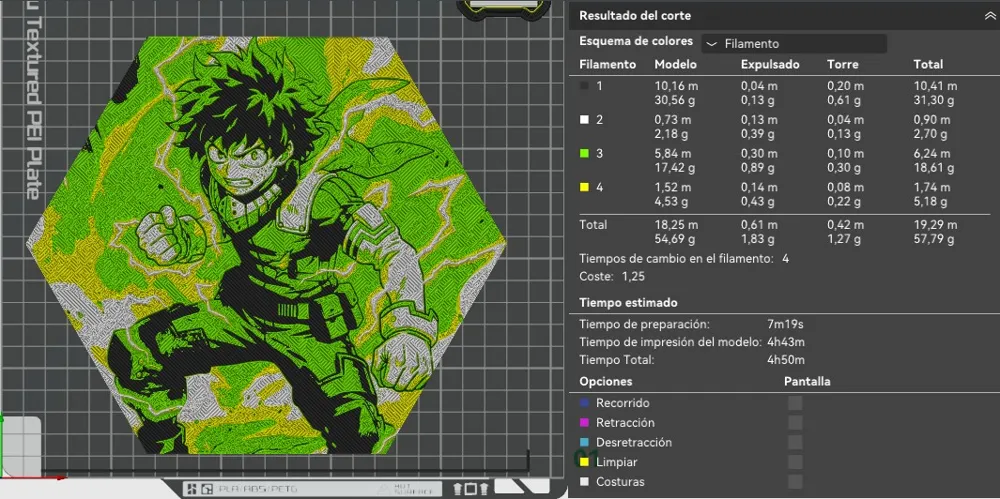Click the Expulsado column header
The width and height of the screenshot is (1000, 499).
point(770,64)
